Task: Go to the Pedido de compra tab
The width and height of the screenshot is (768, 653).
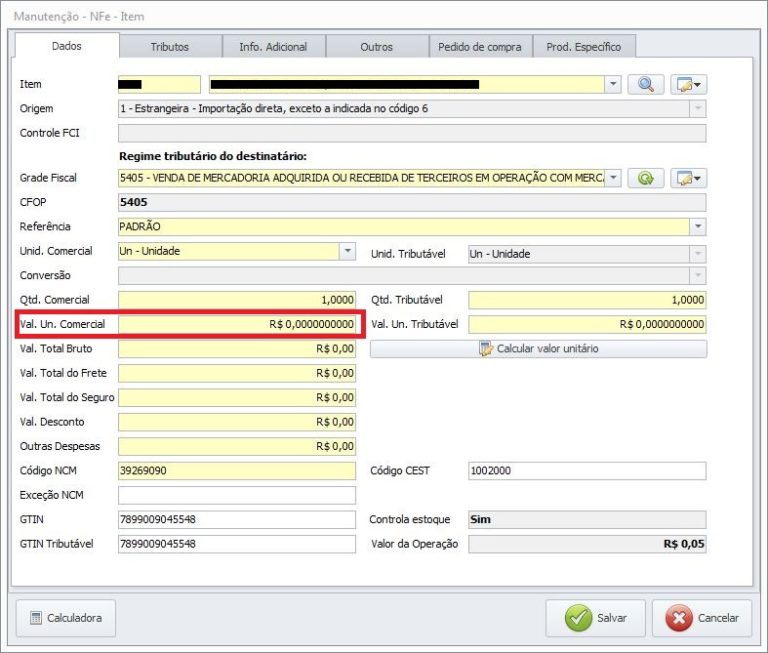Action: click(481, 47)
